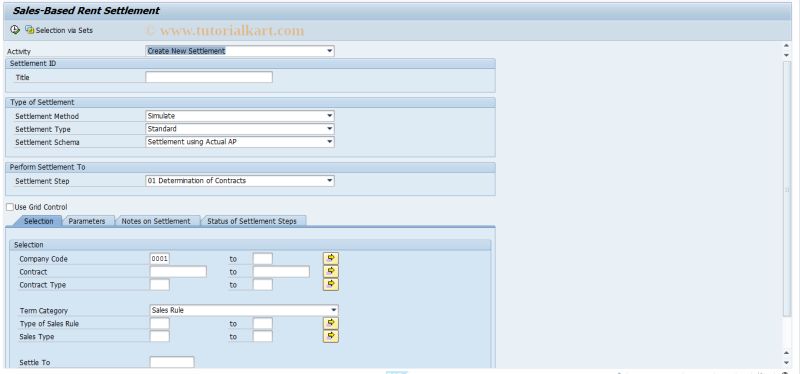This screenshot has width=800, height=374.
Task: Click the Type of Settlement group header
Action: pyautogui.click(x=250, y=103)
